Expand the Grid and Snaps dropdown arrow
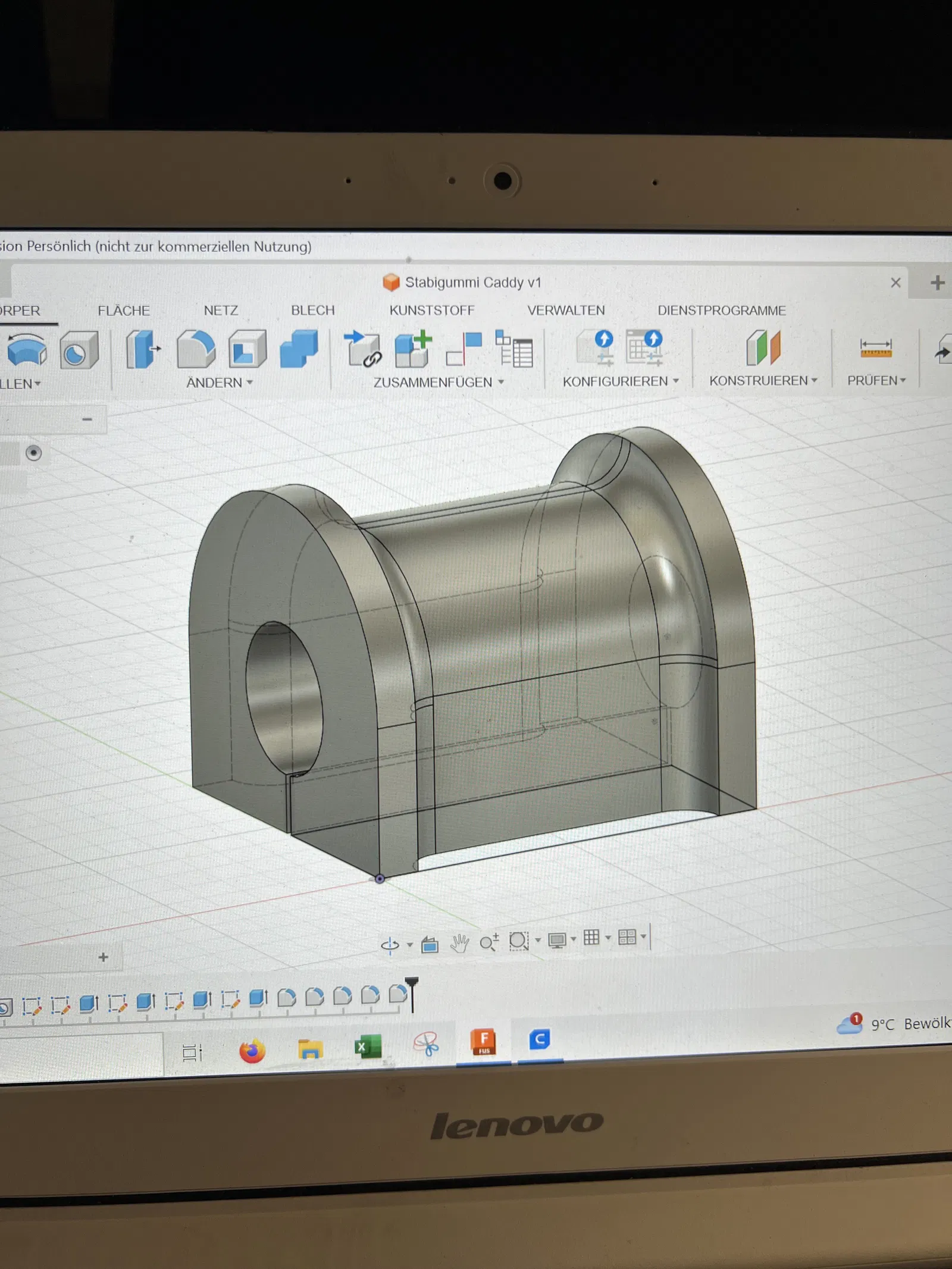 coord(608,938)
